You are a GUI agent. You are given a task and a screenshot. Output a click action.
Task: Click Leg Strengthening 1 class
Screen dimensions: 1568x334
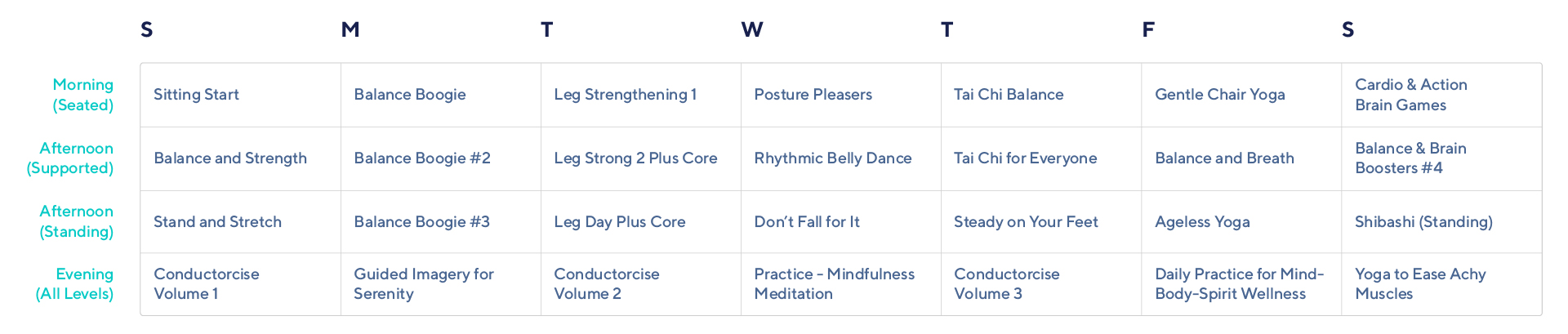625,95
